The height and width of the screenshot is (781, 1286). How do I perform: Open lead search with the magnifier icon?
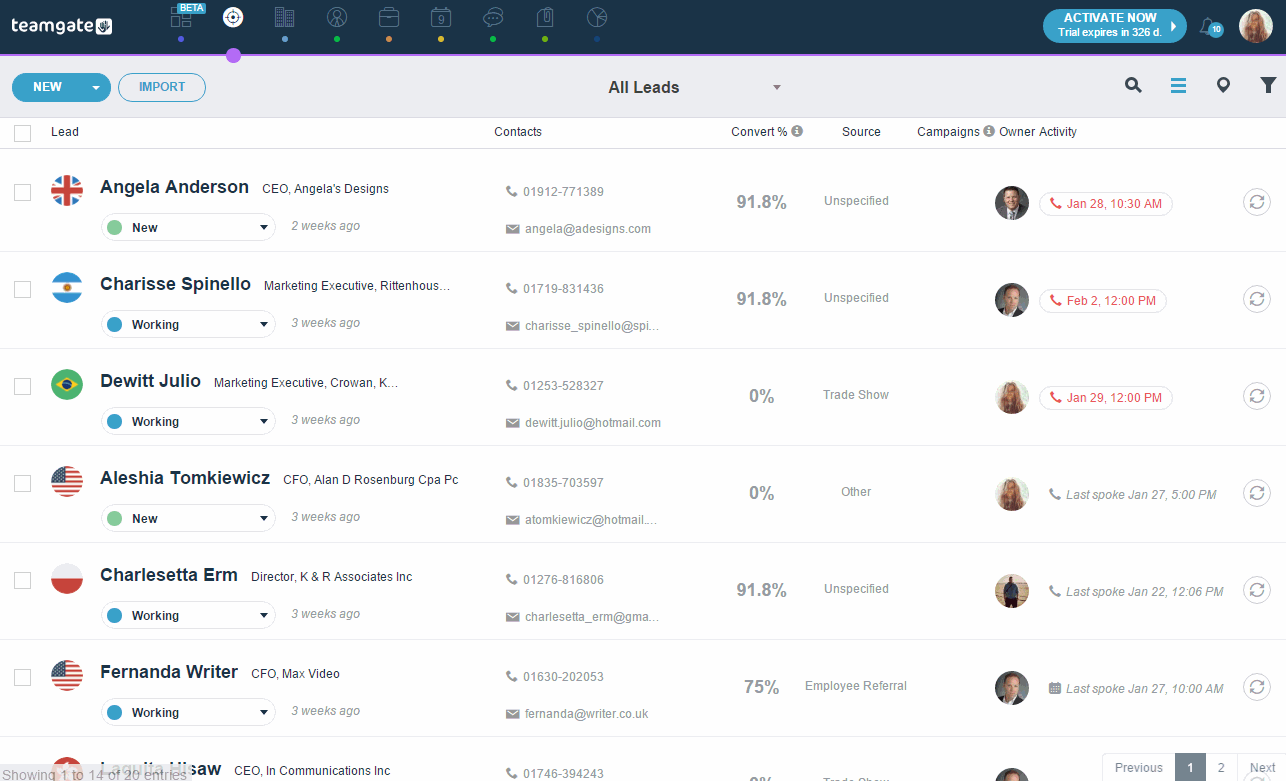(1133, 86)
